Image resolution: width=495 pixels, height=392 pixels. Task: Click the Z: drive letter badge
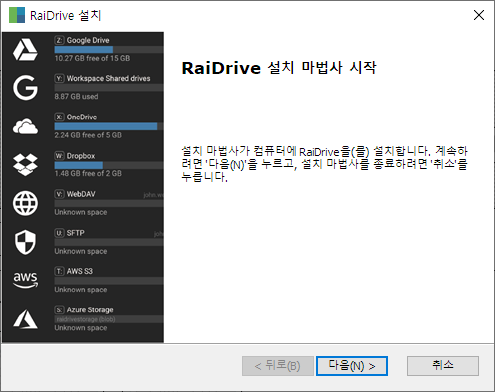pyautogui.click(x=59, y=40)
